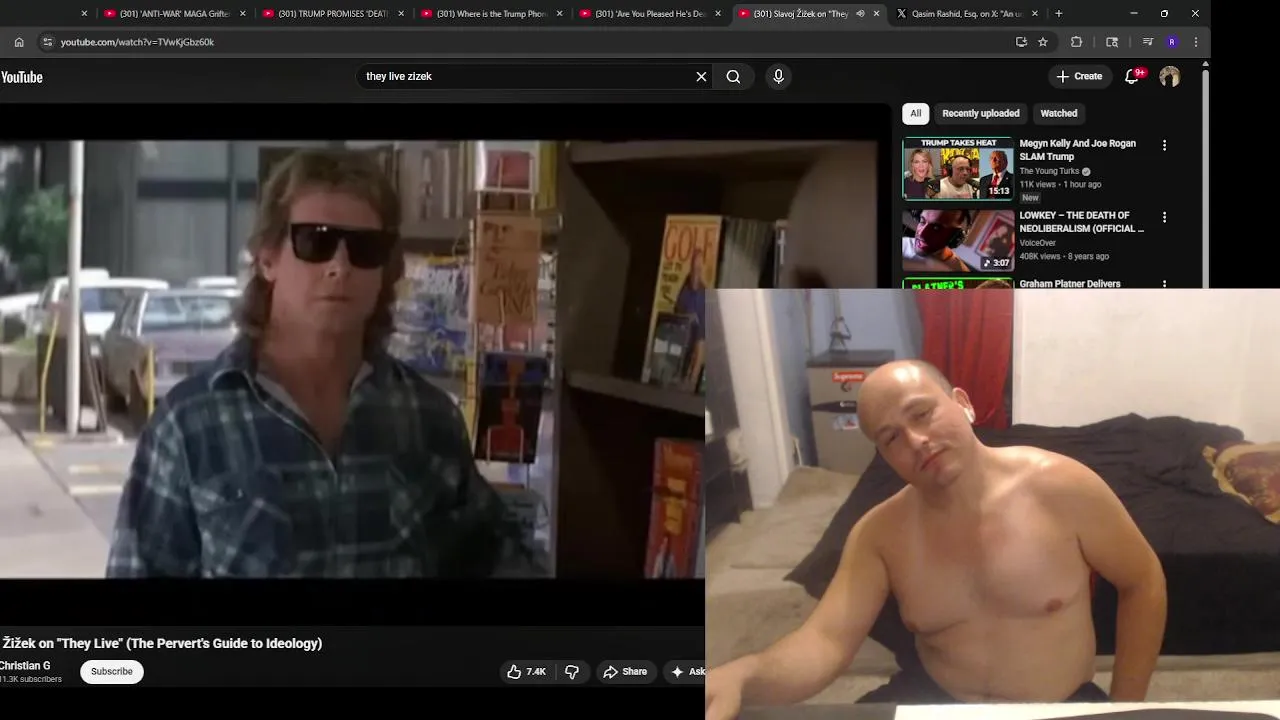
Task: Click the Create button
Action: point(1079,77)
